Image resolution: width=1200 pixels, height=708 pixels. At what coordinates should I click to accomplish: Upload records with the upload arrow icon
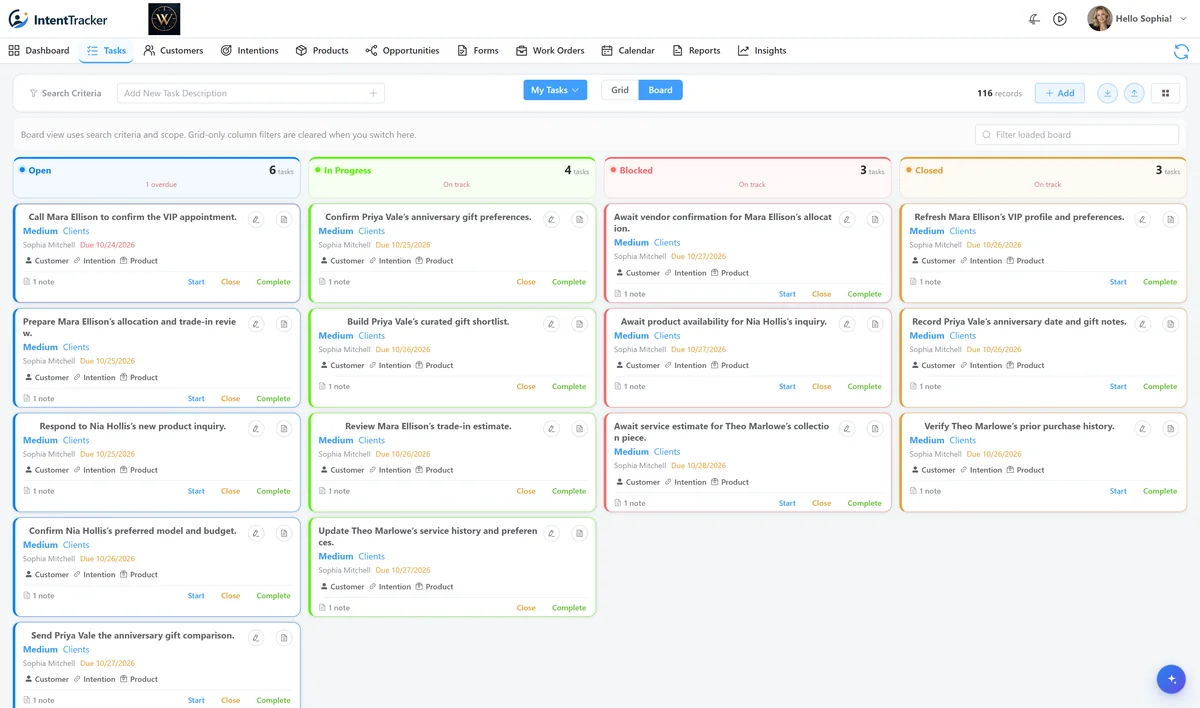click(x=1134, y=93)
